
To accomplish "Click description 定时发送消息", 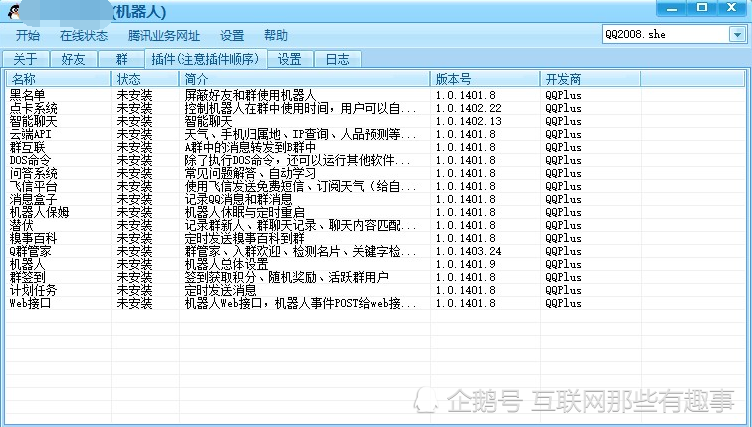I will 221,290.
